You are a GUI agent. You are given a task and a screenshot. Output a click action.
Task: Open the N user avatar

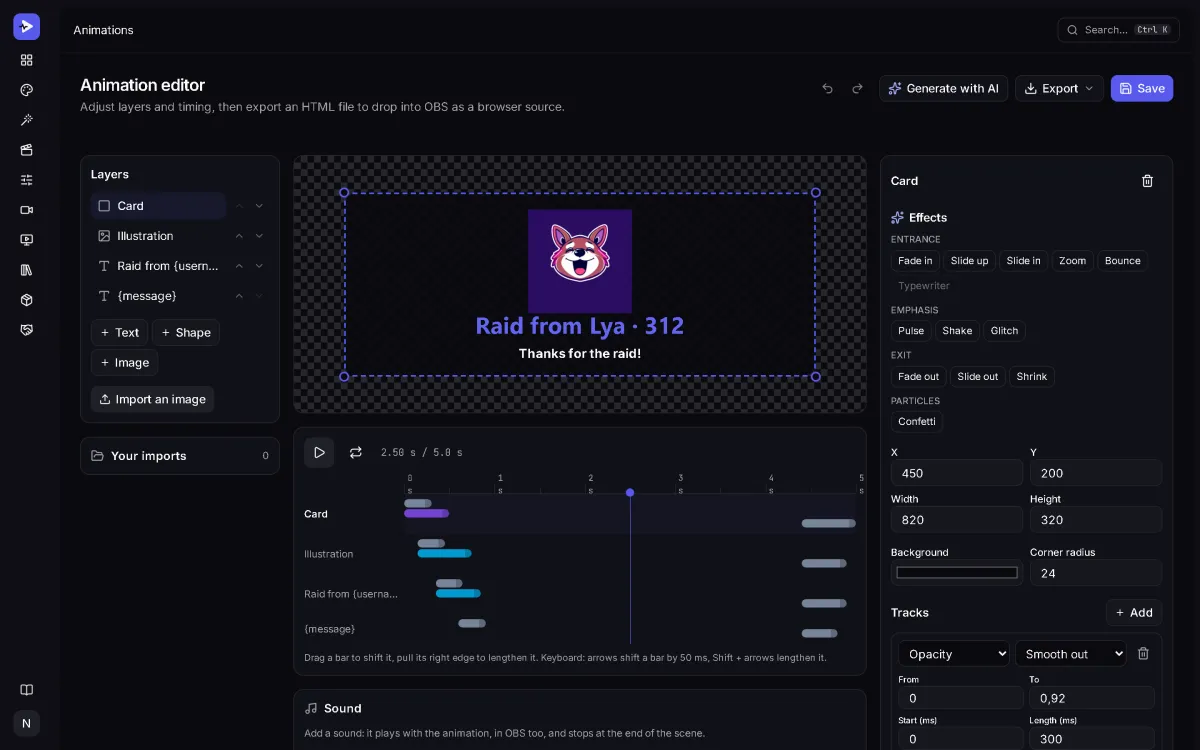pos(27,723)
